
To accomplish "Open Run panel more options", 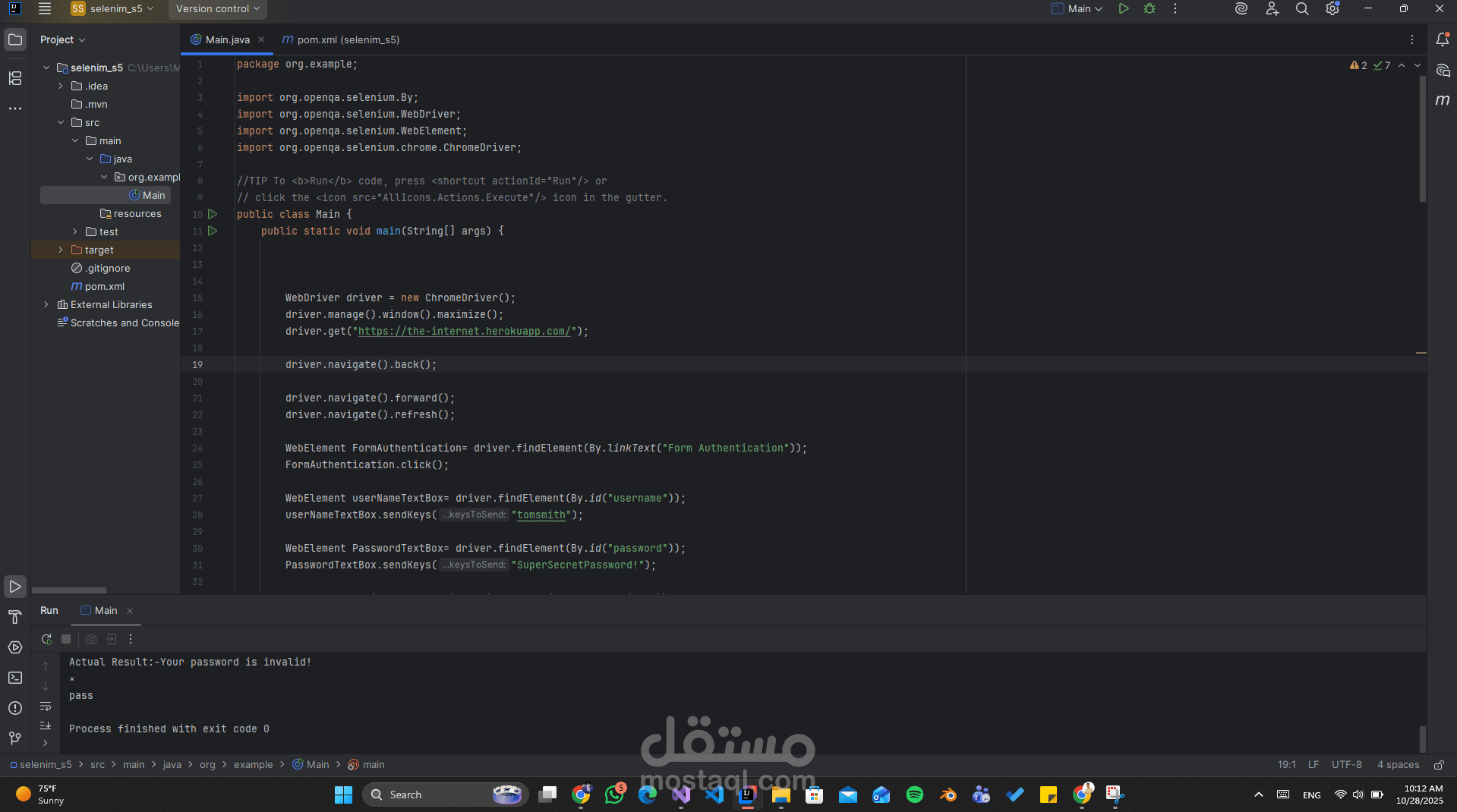I will click(x=131, y=639).
